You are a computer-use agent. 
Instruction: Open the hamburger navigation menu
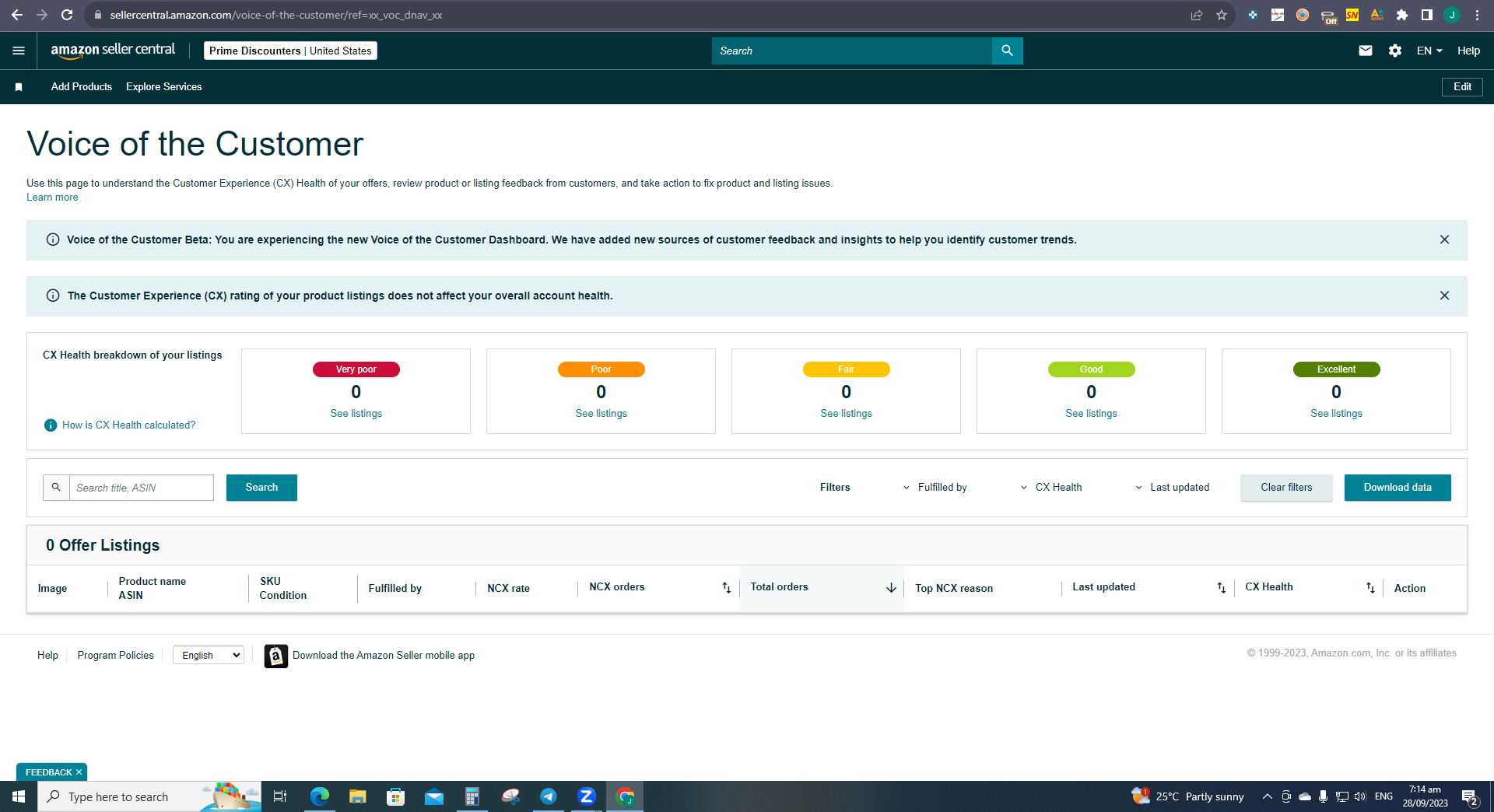click(19, 51)
